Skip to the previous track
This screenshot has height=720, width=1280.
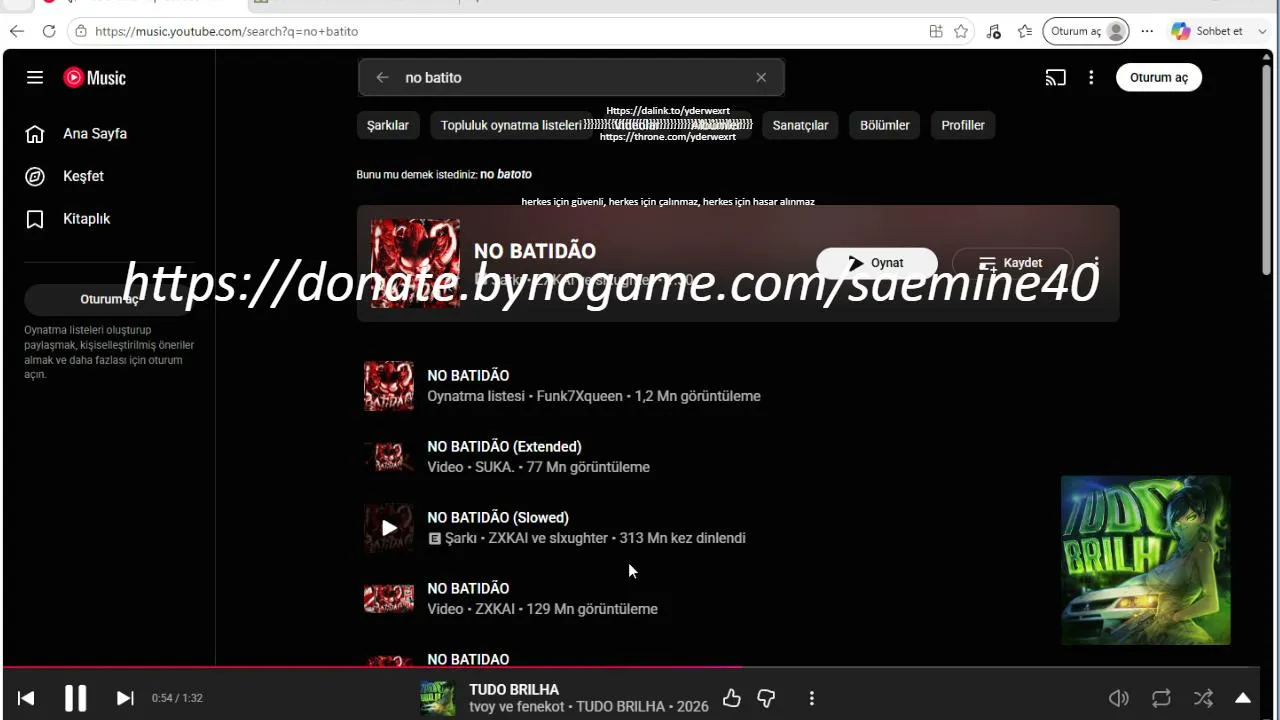pos(26,698)
